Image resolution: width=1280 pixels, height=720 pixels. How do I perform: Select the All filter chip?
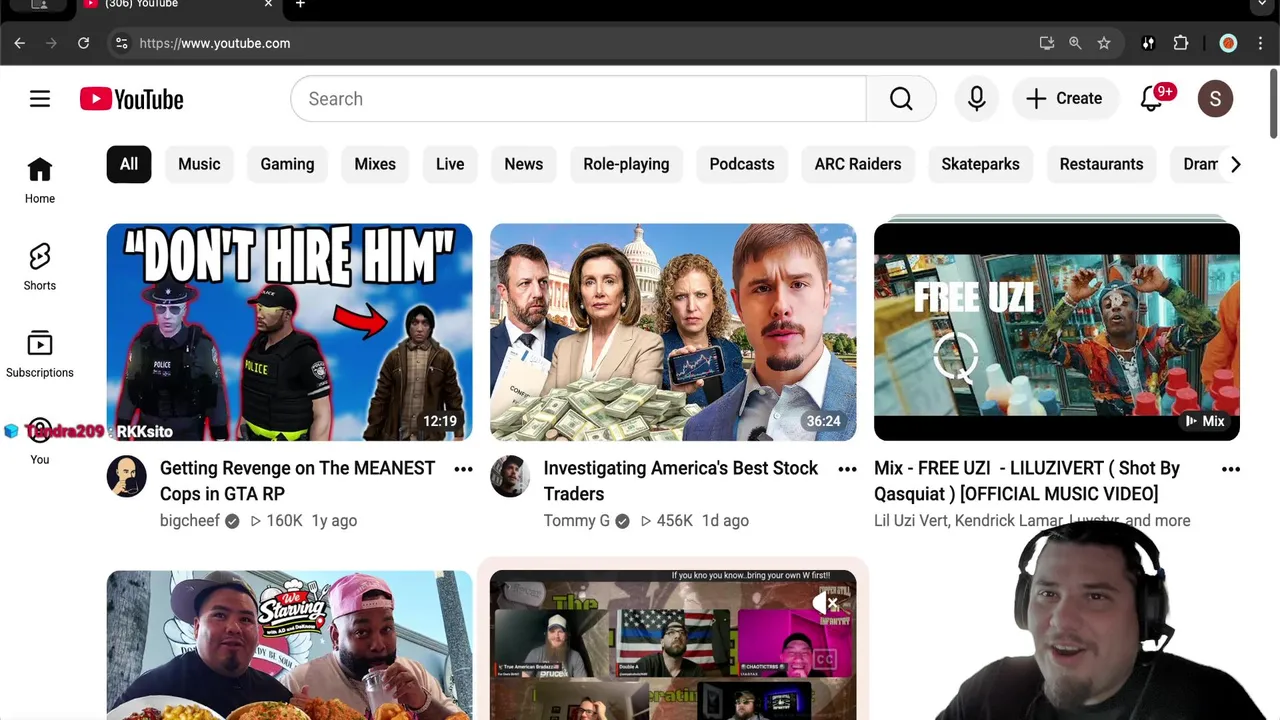point(129,164)
